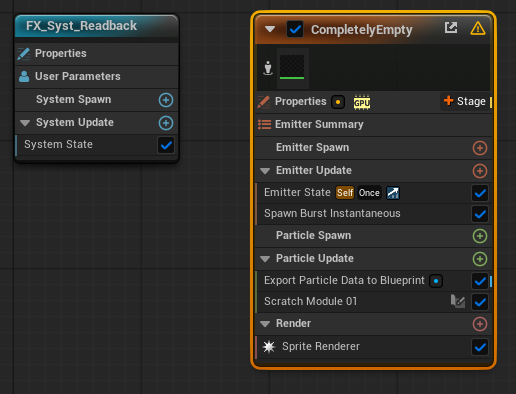Uncheck the System State checkbox
This screenshot has width=516, height=394.
coord(166,145)
